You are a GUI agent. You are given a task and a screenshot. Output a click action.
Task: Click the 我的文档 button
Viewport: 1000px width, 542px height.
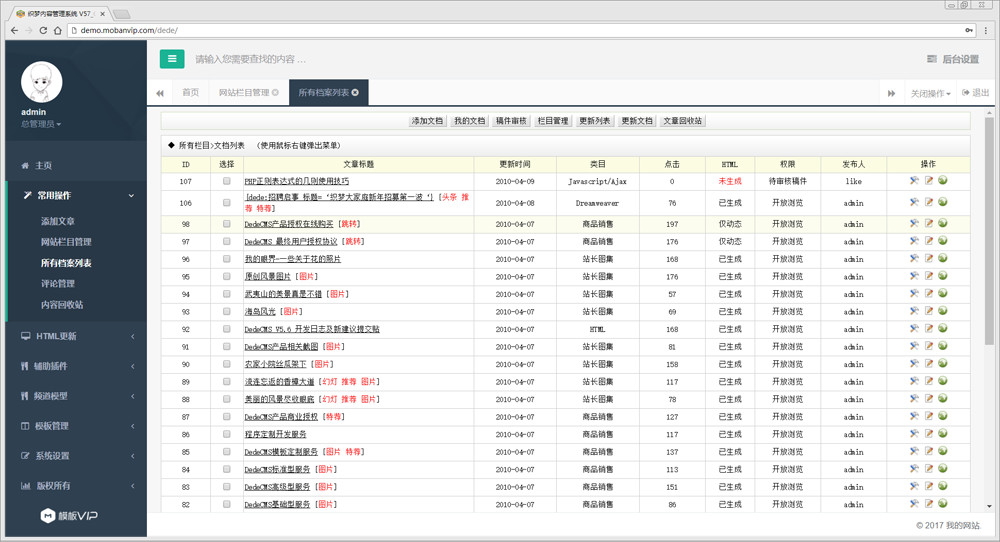point(469,121)
